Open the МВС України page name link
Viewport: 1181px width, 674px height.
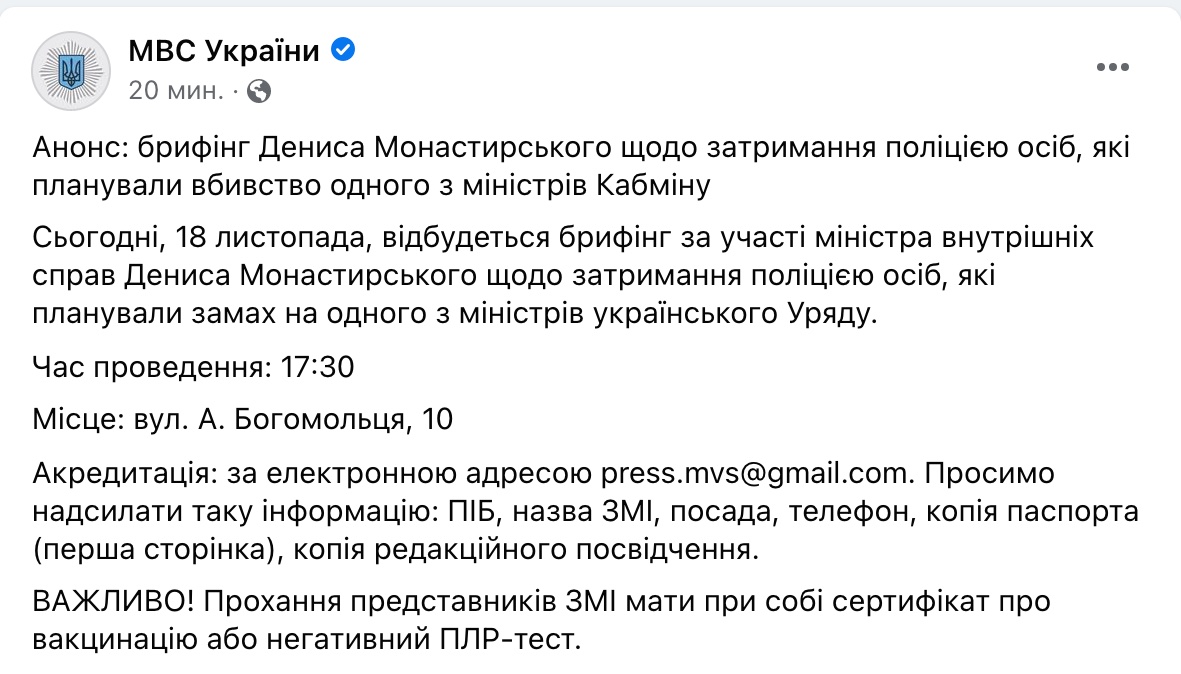point(224,50)
